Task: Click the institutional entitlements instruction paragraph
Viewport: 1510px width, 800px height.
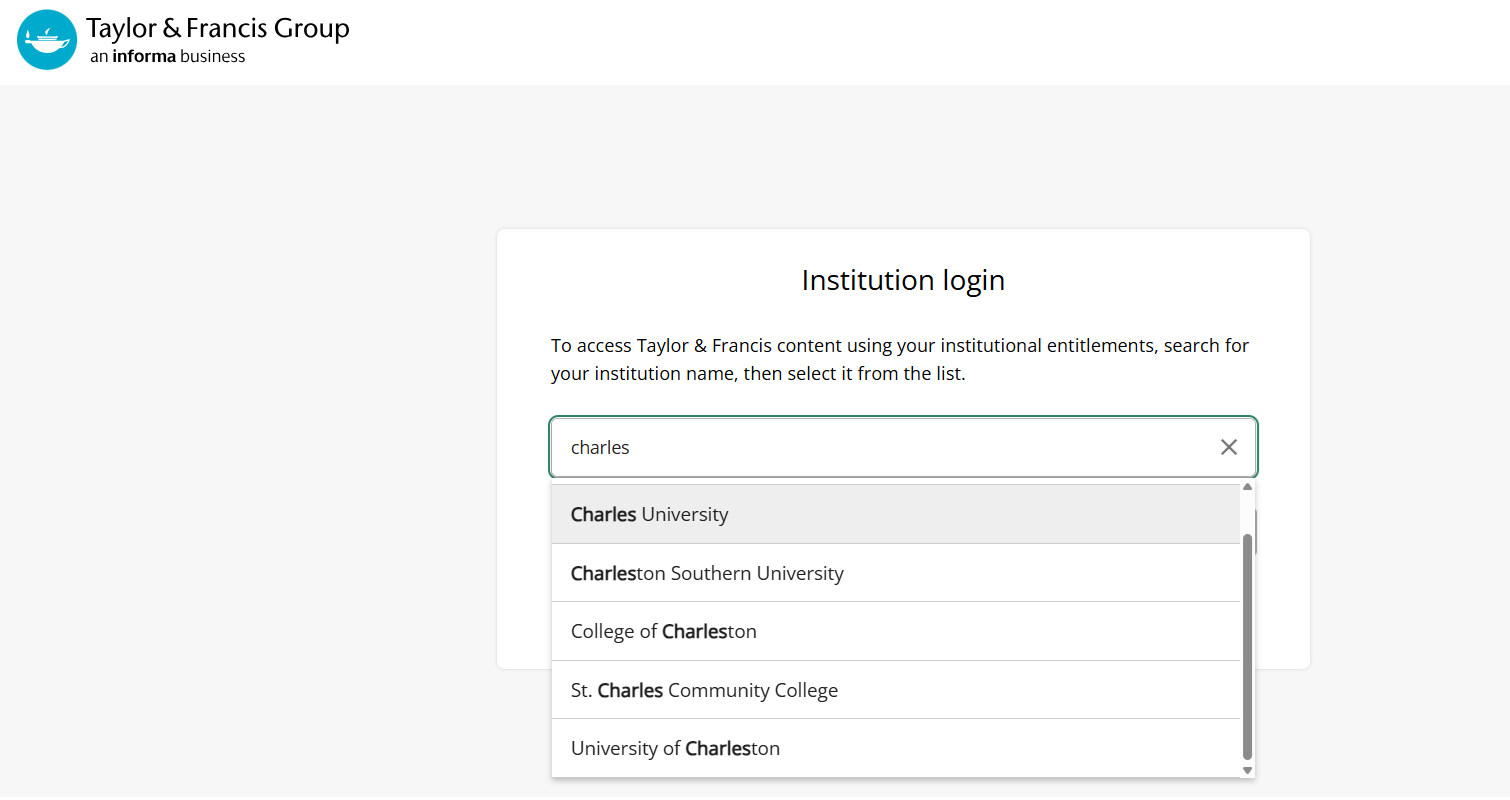Action: point(900,361)
